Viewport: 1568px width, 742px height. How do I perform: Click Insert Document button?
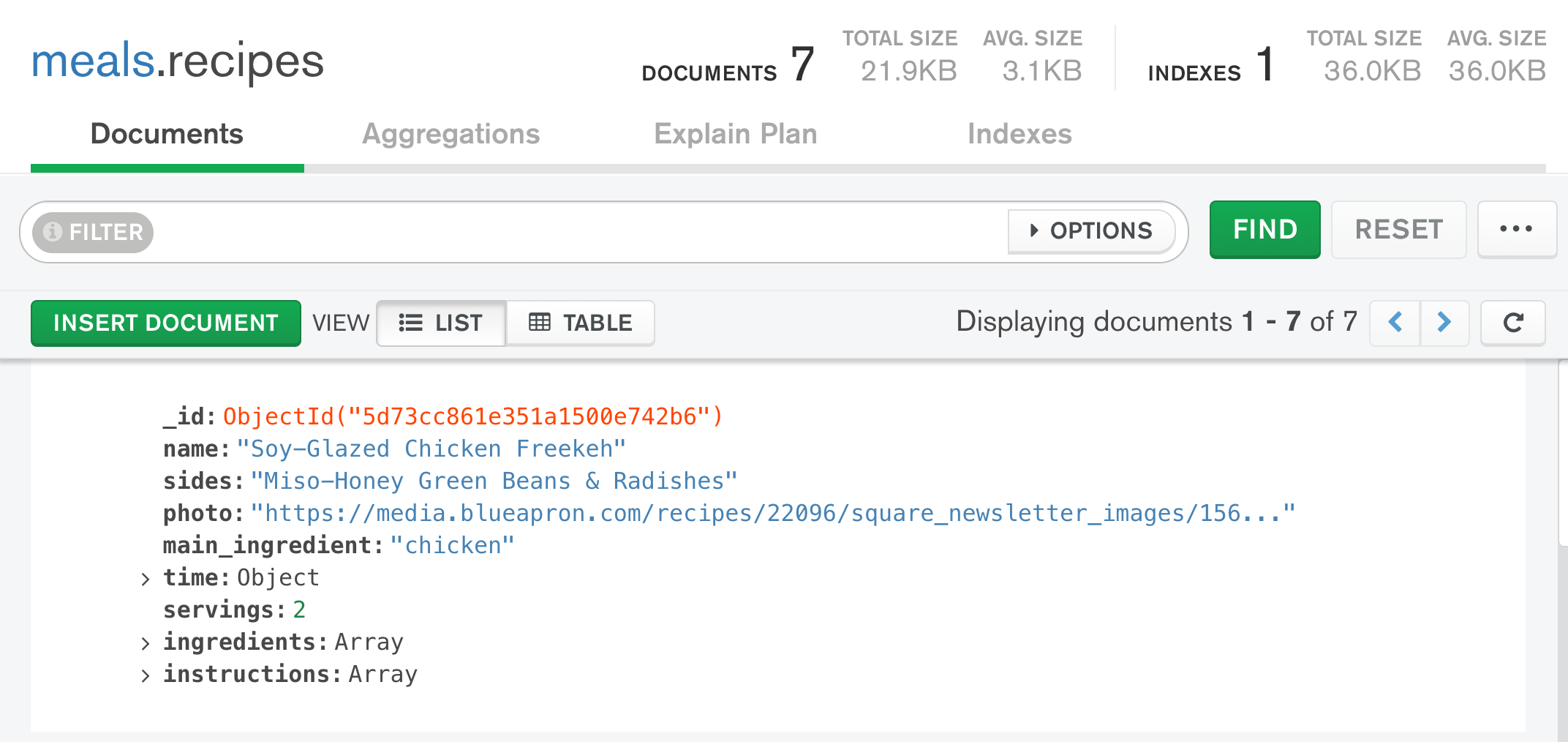click(166, 323)
